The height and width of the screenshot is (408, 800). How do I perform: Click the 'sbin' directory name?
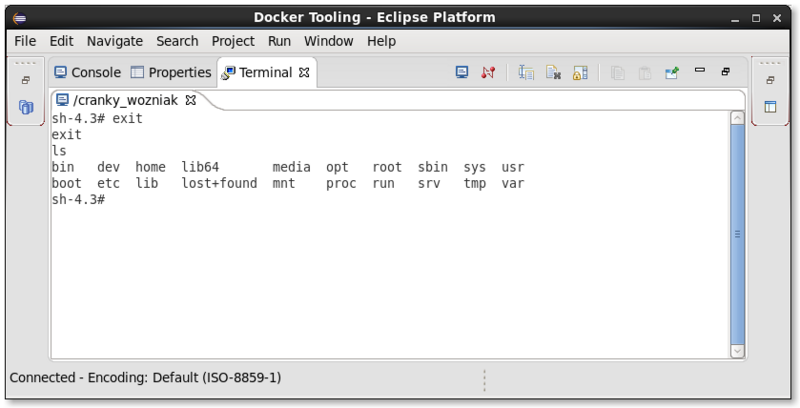click(433, 167)
